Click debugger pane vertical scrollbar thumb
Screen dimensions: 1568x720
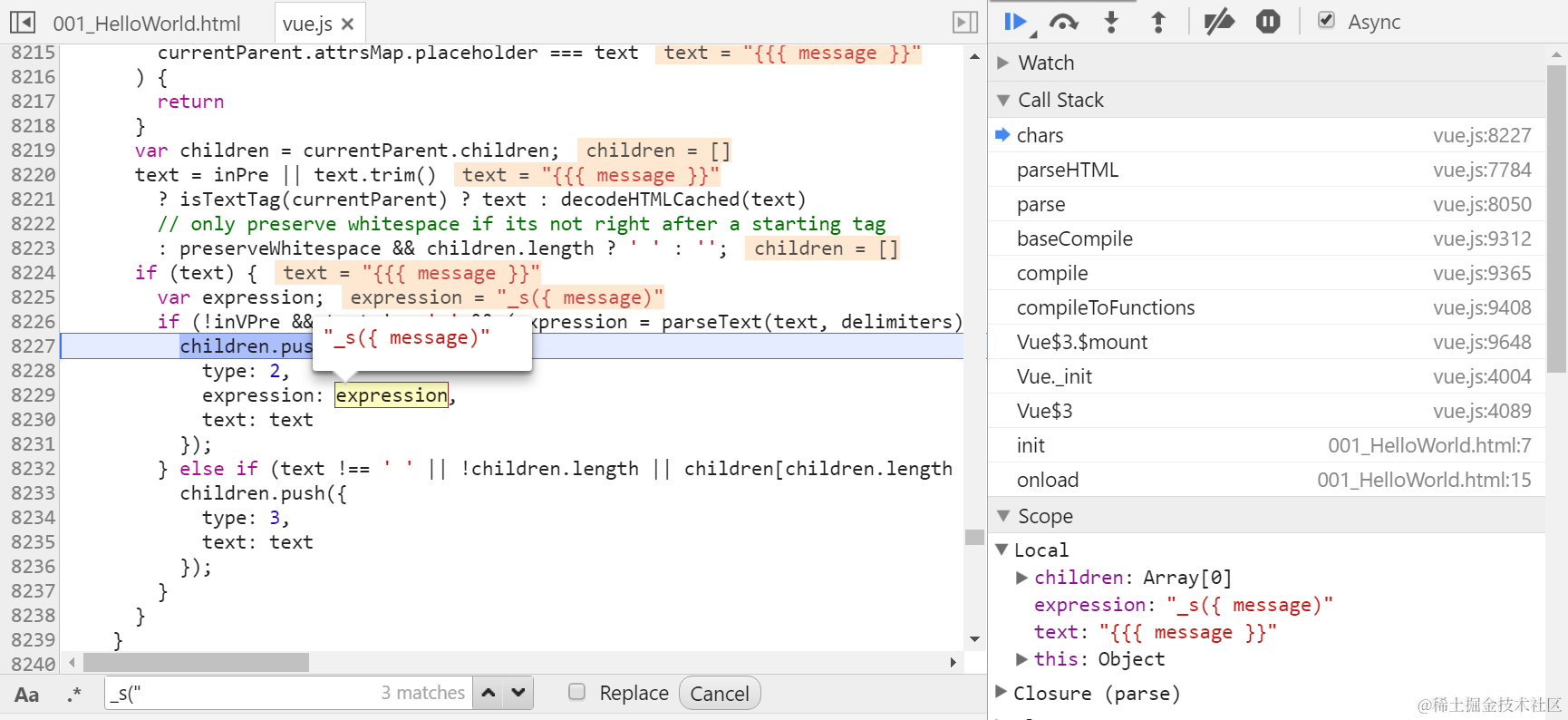pyautogui.click(x=1556, y=219)
